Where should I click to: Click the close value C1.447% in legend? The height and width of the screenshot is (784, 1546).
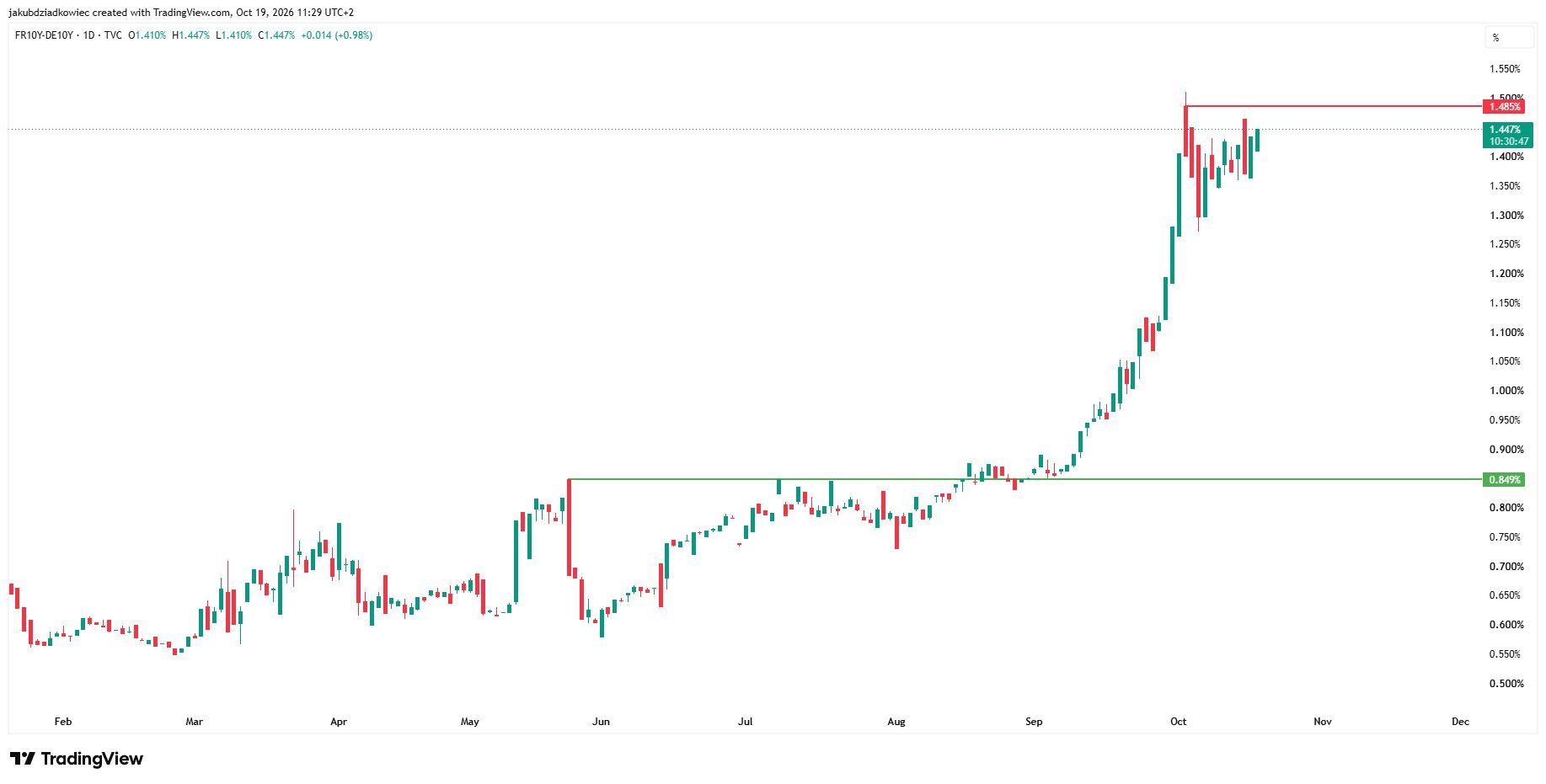click(x=276, y=35)
